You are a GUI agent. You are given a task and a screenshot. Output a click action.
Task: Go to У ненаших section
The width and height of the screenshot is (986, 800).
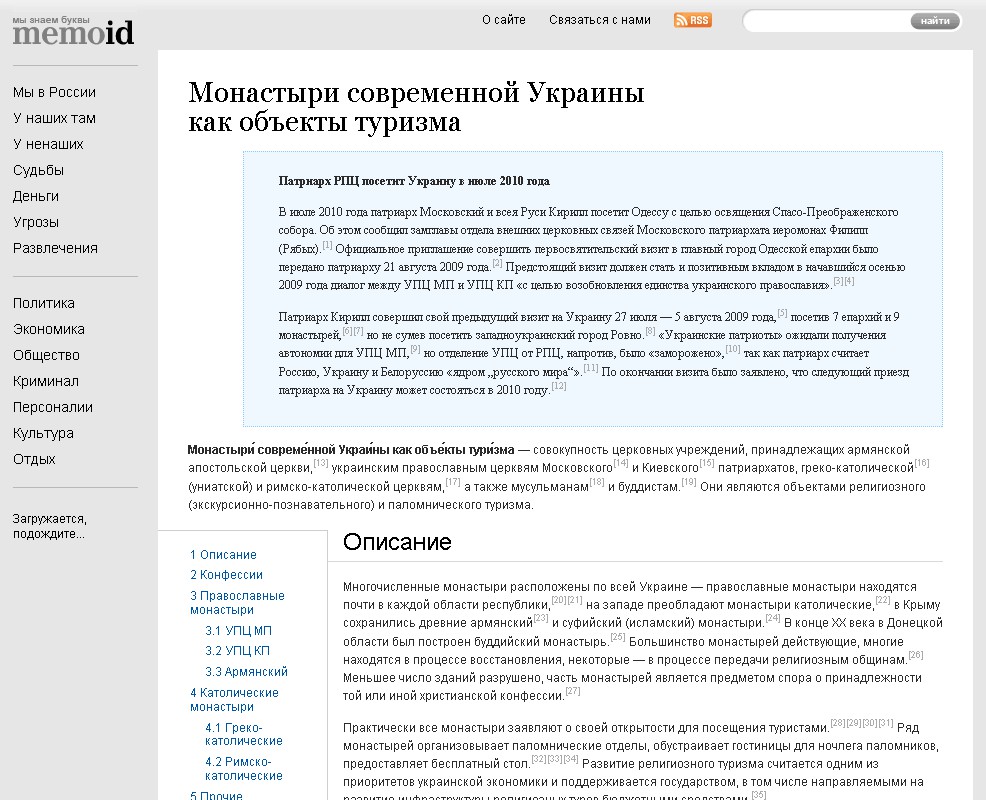pos(48,144)
